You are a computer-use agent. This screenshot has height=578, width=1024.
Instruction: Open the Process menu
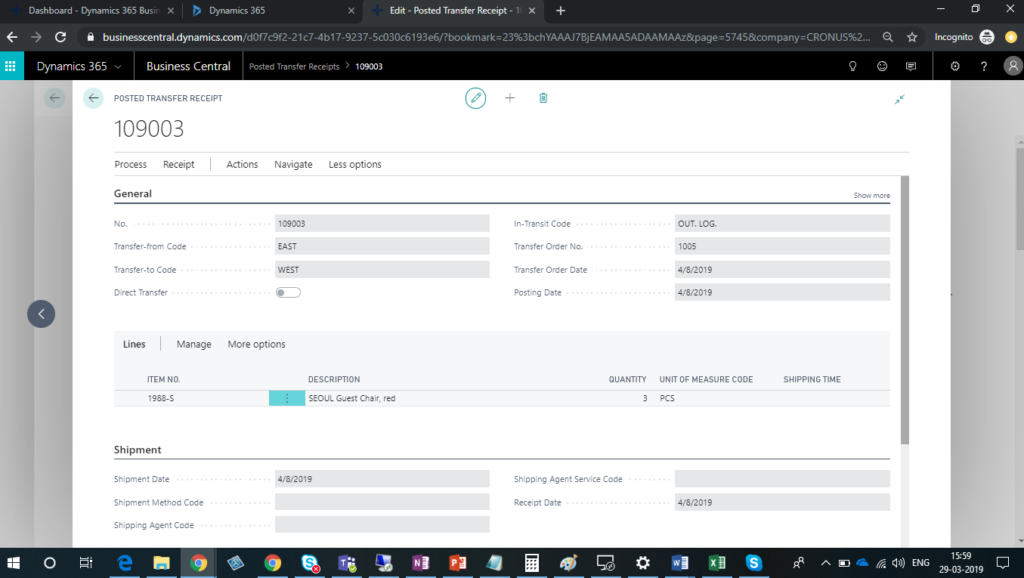130,164
